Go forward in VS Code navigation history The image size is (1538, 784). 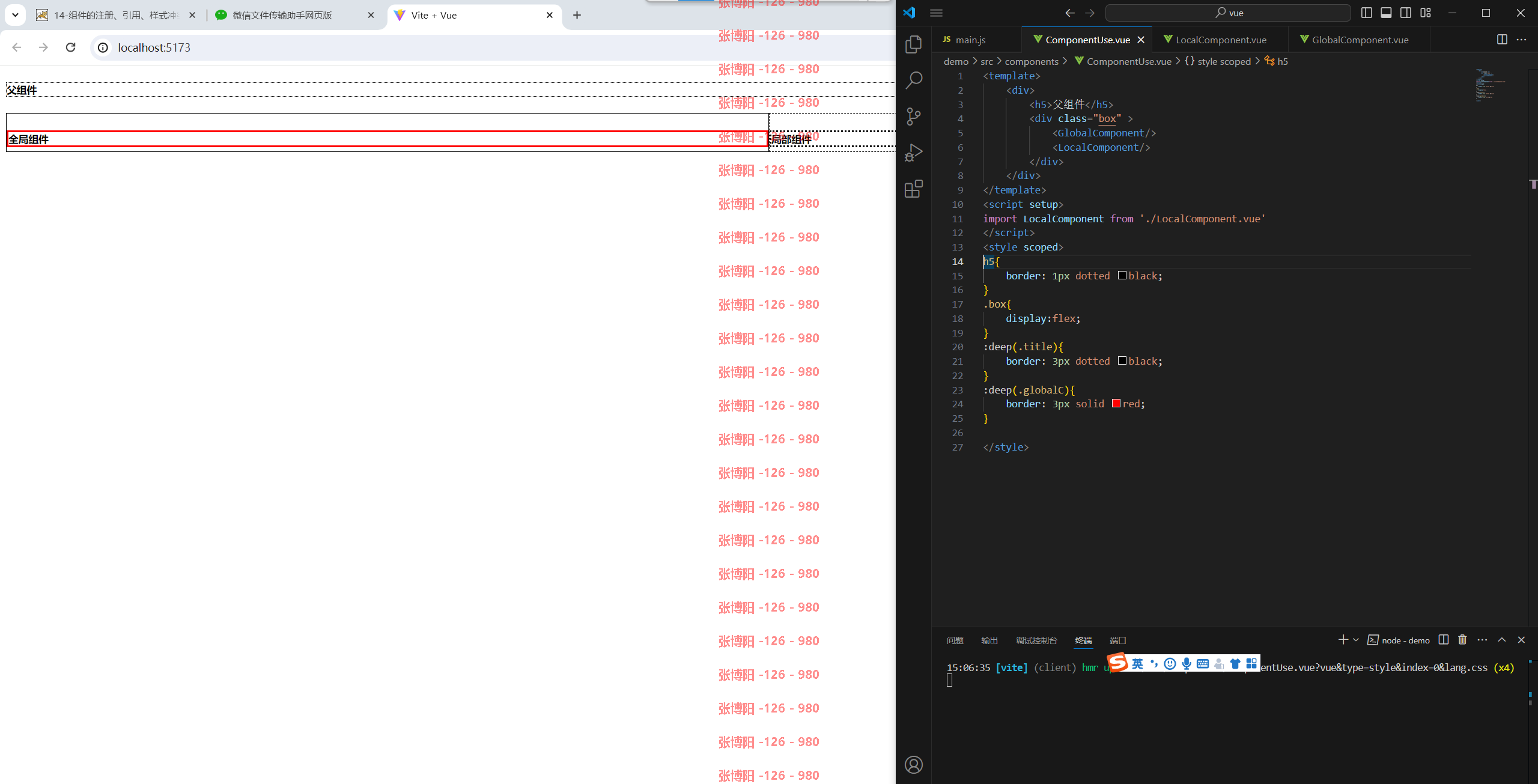click(x=1090, y=13)
